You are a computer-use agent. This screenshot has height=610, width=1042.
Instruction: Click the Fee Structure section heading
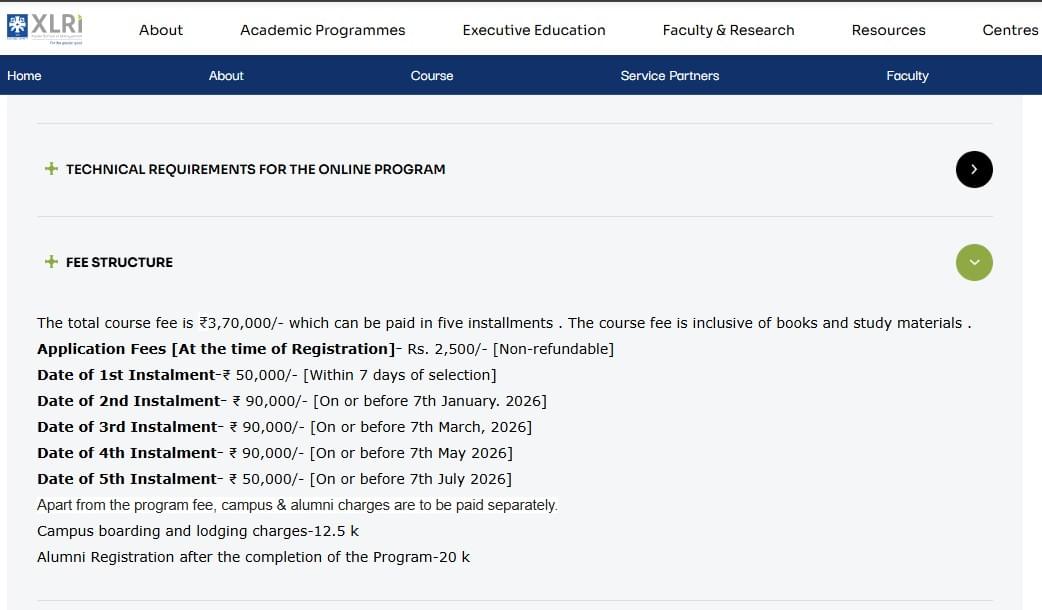(x=119, y=262)
